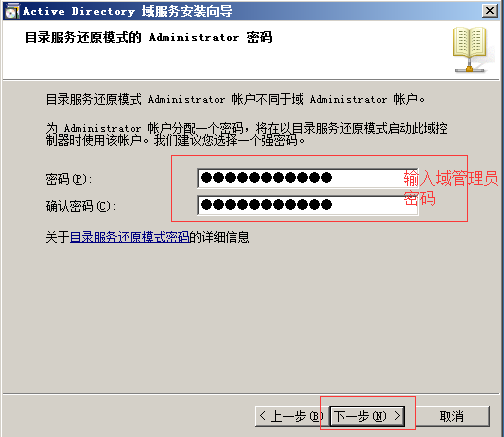This screenshot has width=504, height=437.
Task: Click the open book directory icon
Action: (x=470, y=50)
